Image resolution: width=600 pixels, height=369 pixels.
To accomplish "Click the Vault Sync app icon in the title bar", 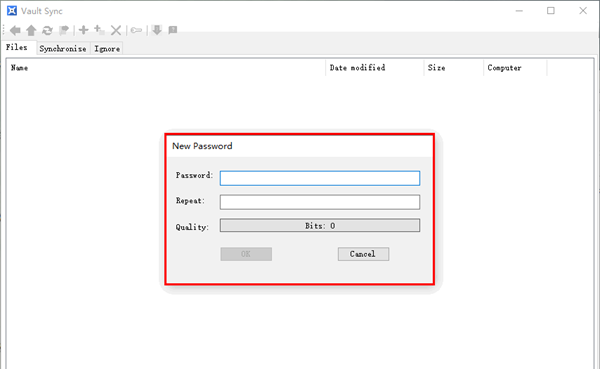I will [x=12, y=11].
